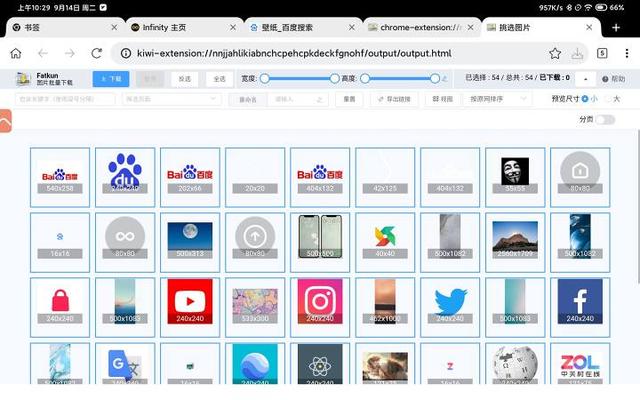
Task: Click the 重置 reset button
Action: point(349,99)
